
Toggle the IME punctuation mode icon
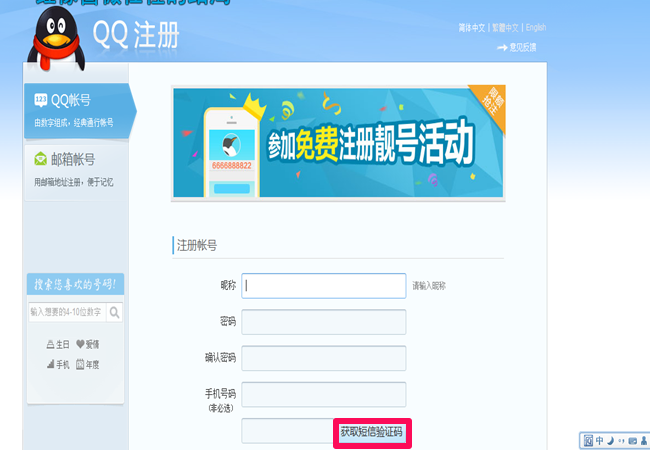(x=621, y=441)
